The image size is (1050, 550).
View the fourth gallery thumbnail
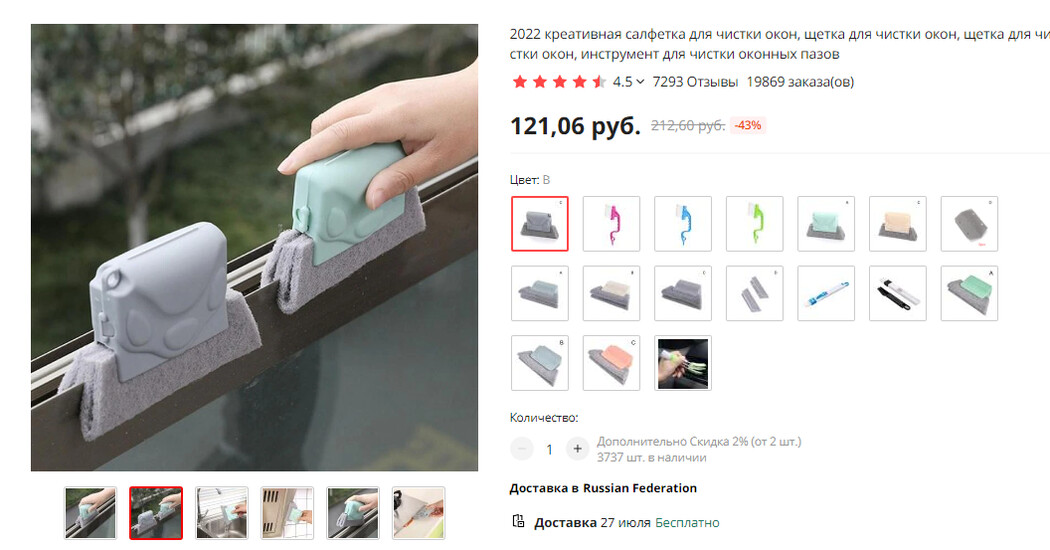[287, 513]
